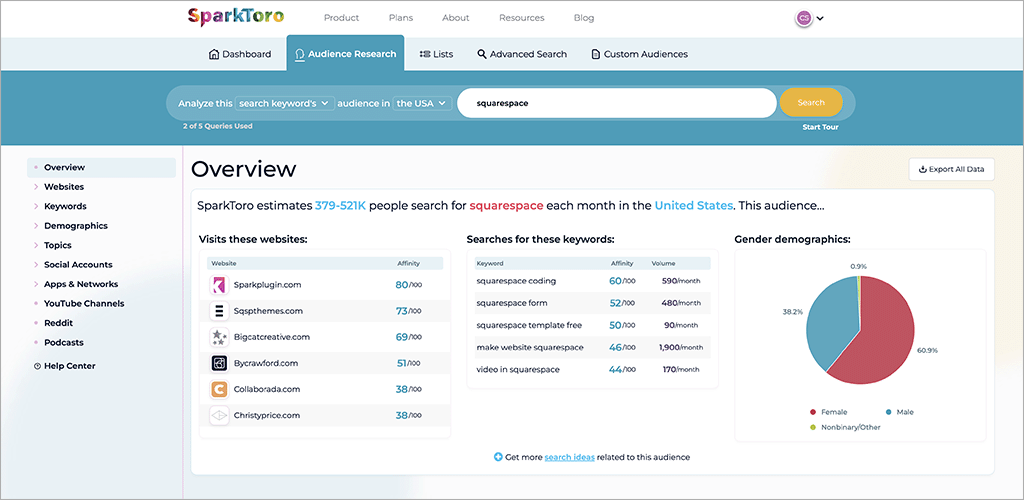Open the Product menu
The image size is (1024, 500).
342,18
